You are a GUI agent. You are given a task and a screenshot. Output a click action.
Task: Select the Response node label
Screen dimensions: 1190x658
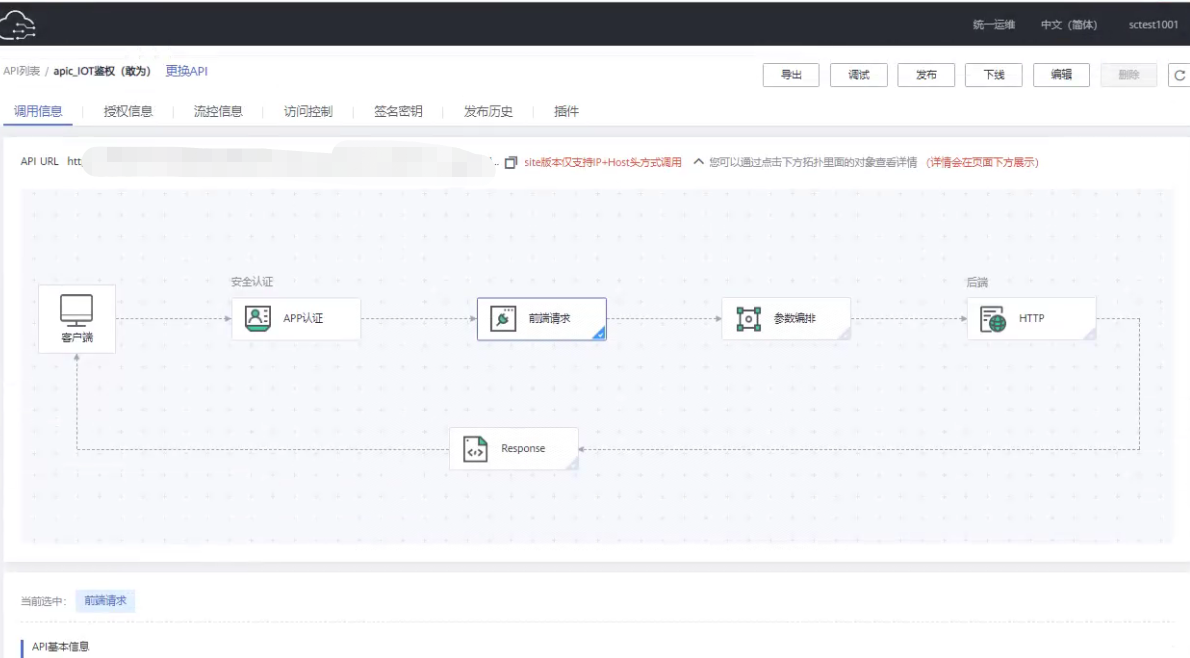point(523,449)
